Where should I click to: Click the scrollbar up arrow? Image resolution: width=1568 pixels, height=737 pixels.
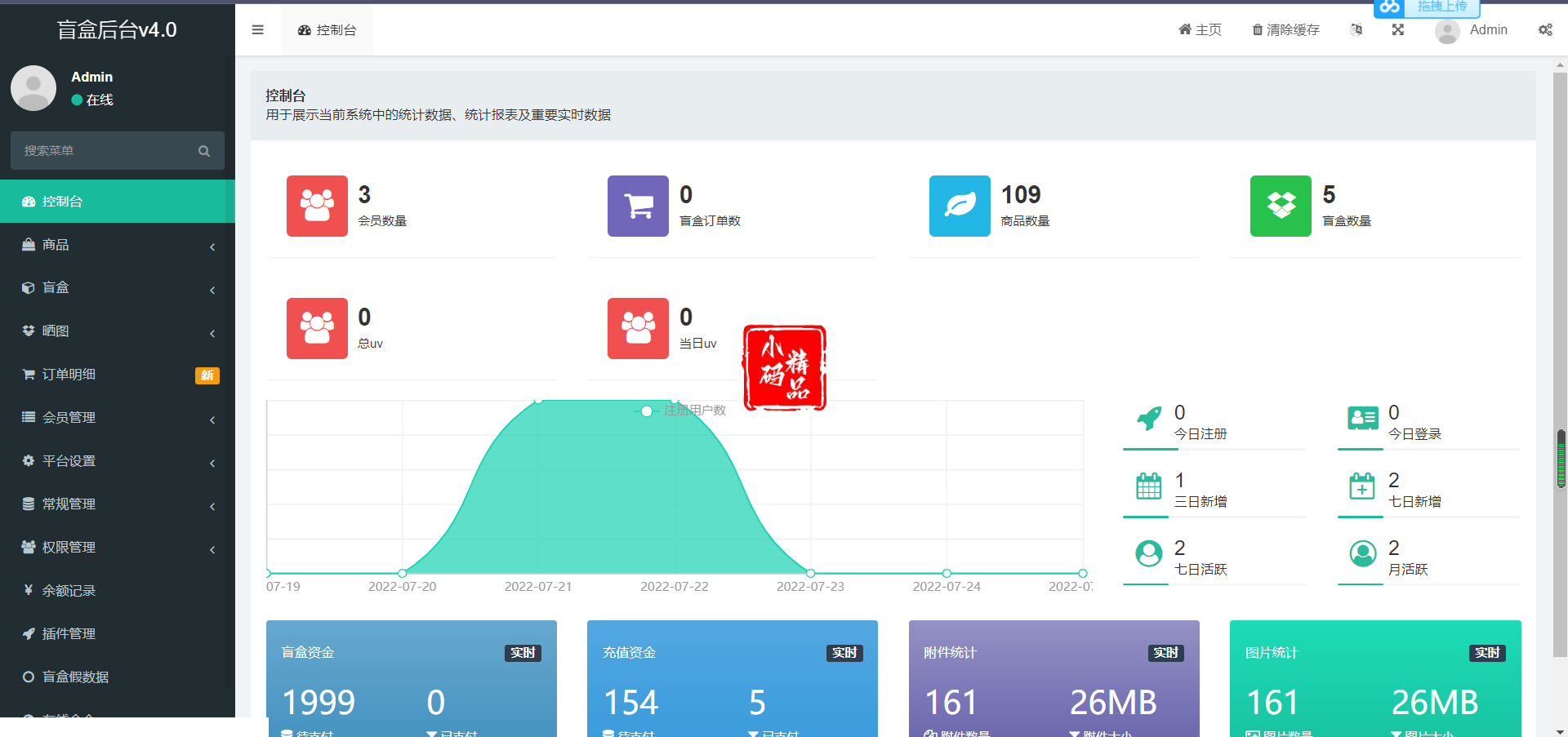[1561, 65]
